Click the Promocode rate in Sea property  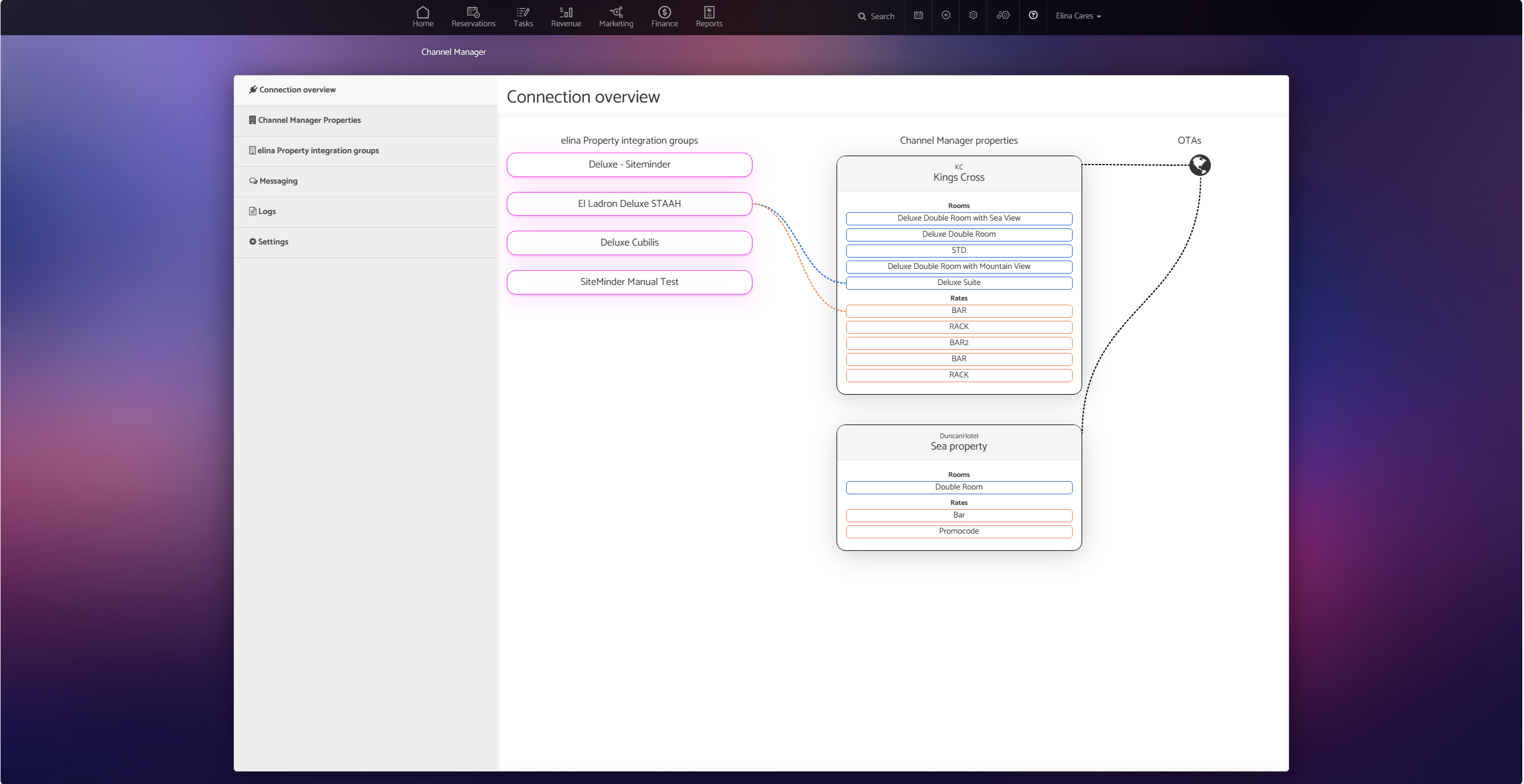958,531
